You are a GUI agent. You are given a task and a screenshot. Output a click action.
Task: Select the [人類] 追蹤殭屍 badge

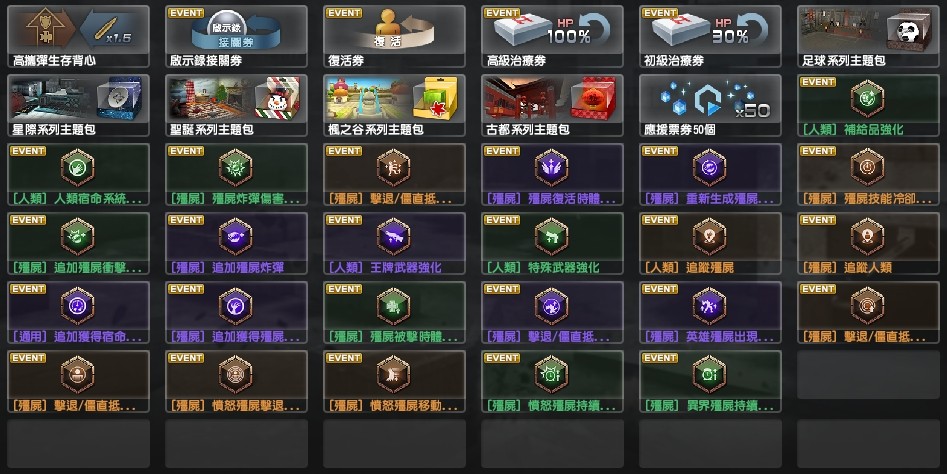[x=710, y=243]
